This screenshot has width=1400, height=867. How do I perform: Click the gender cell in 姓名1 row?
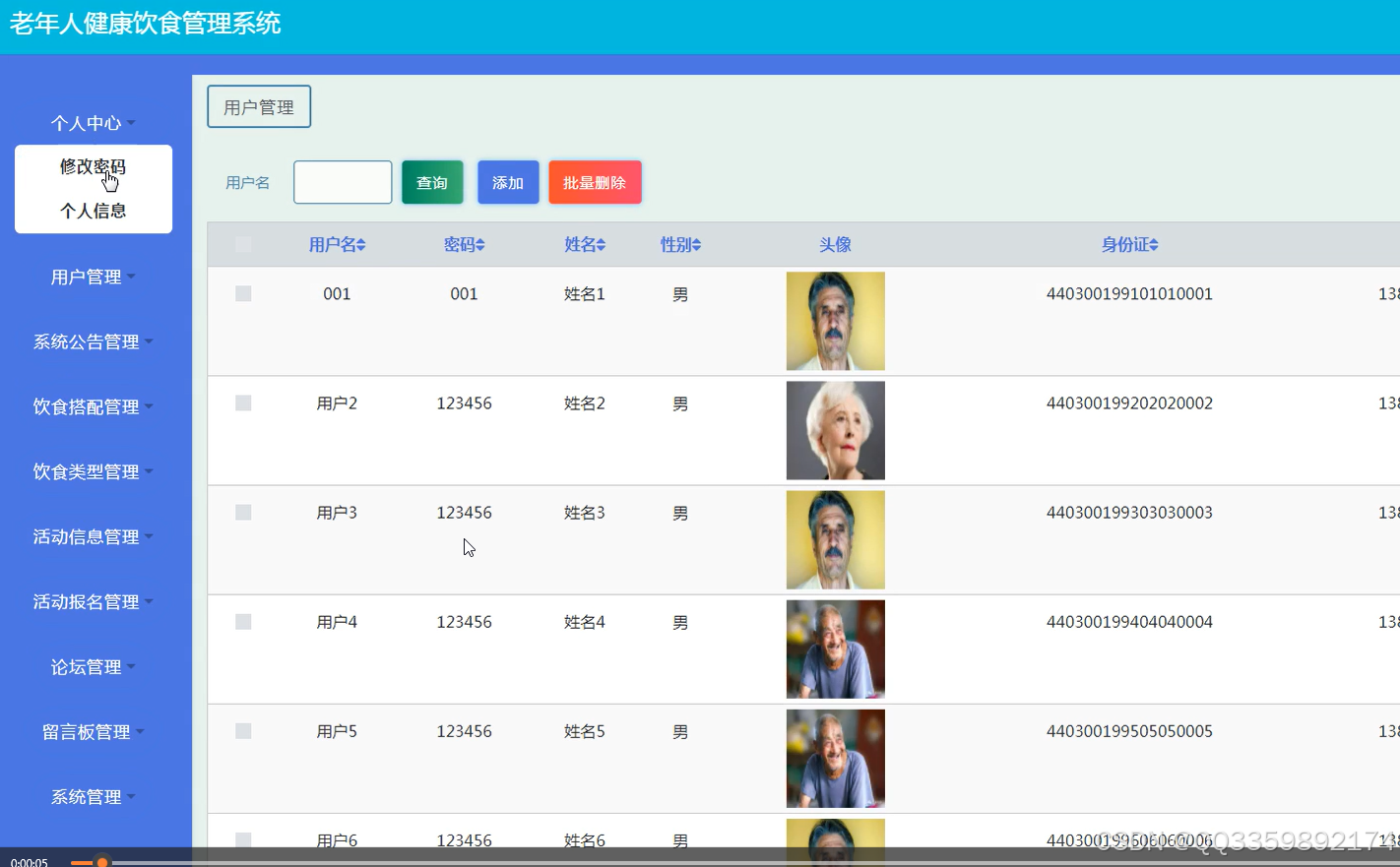click(x=680, y=294)
